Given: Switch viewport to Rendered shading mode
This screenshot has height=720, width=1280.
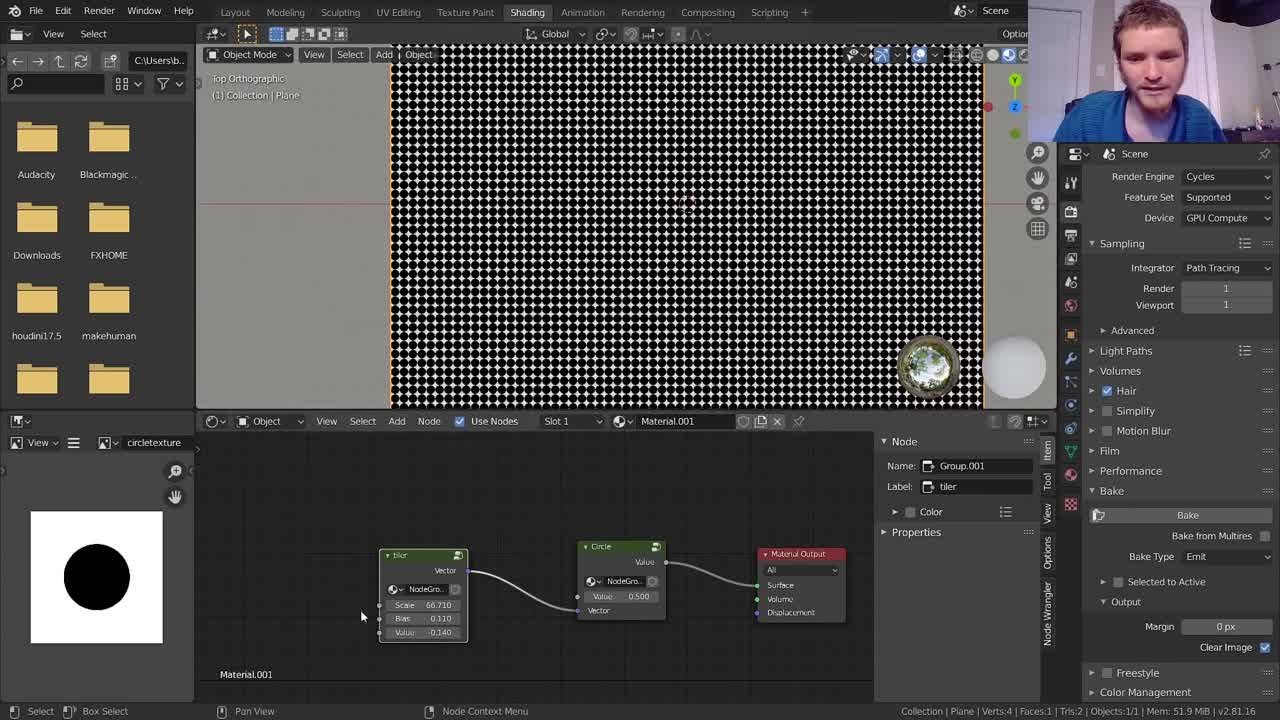Looking at the screenshot, I should click(1022, 55).
